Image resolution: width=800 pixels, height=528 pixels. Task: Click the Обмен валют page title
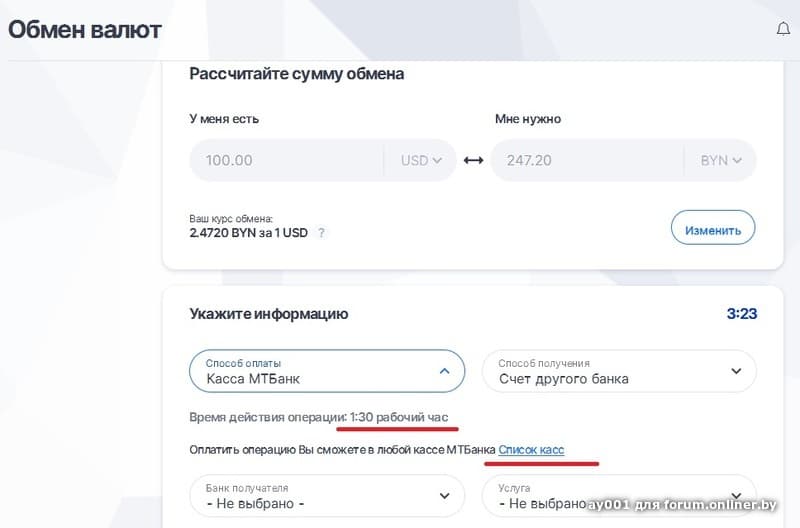85,30
